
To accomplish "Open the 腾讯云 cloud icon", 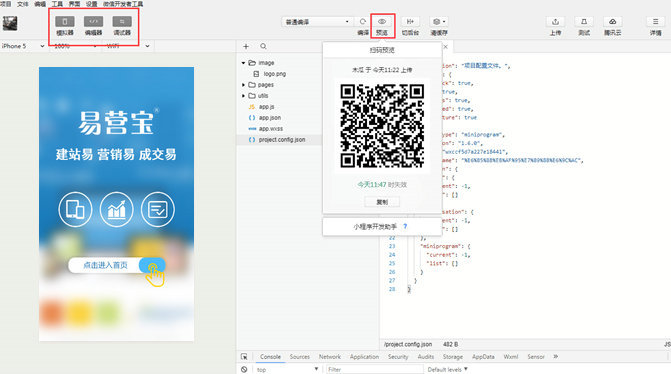I will [612, 22].
